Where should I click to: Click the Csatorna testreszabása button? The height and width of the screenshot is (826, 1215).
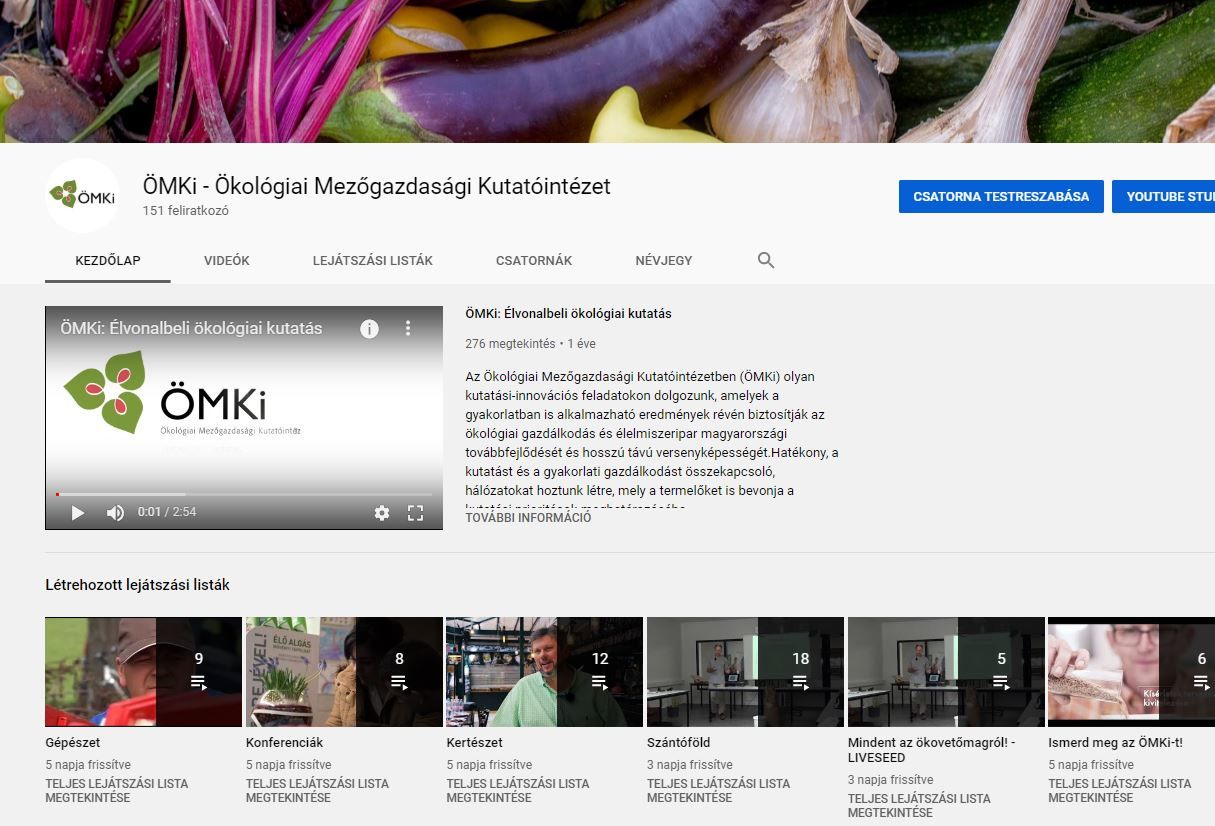click(x=1001, y=197)
